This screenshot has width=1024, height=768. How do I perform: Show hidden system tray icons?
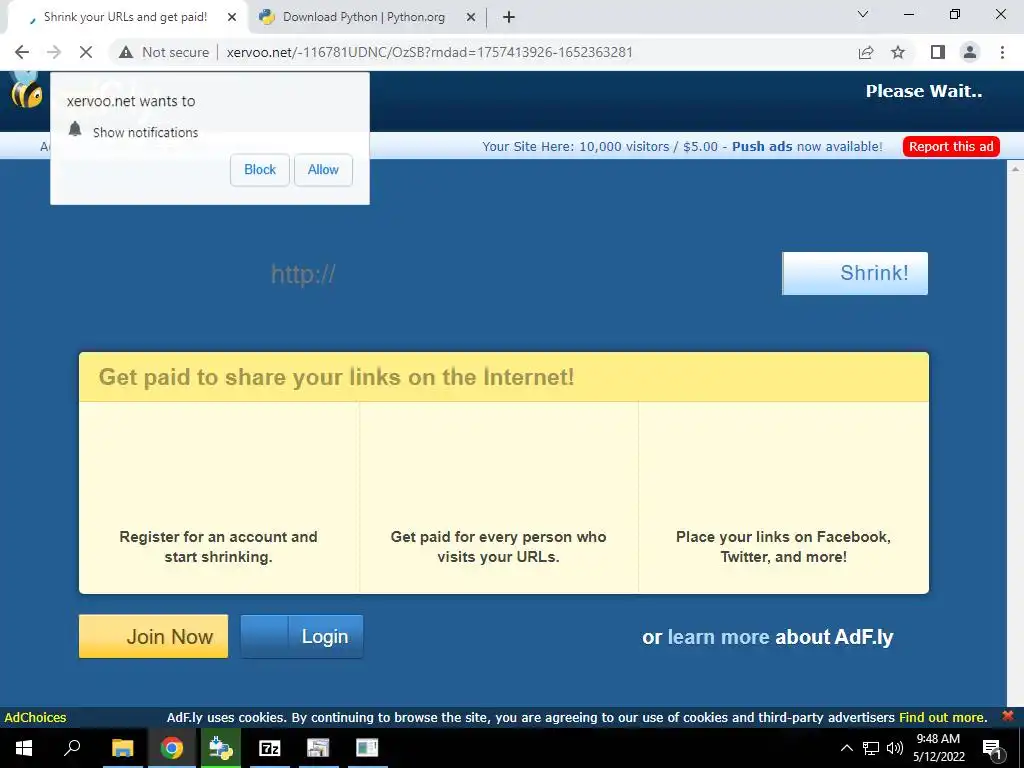point(846,748)
